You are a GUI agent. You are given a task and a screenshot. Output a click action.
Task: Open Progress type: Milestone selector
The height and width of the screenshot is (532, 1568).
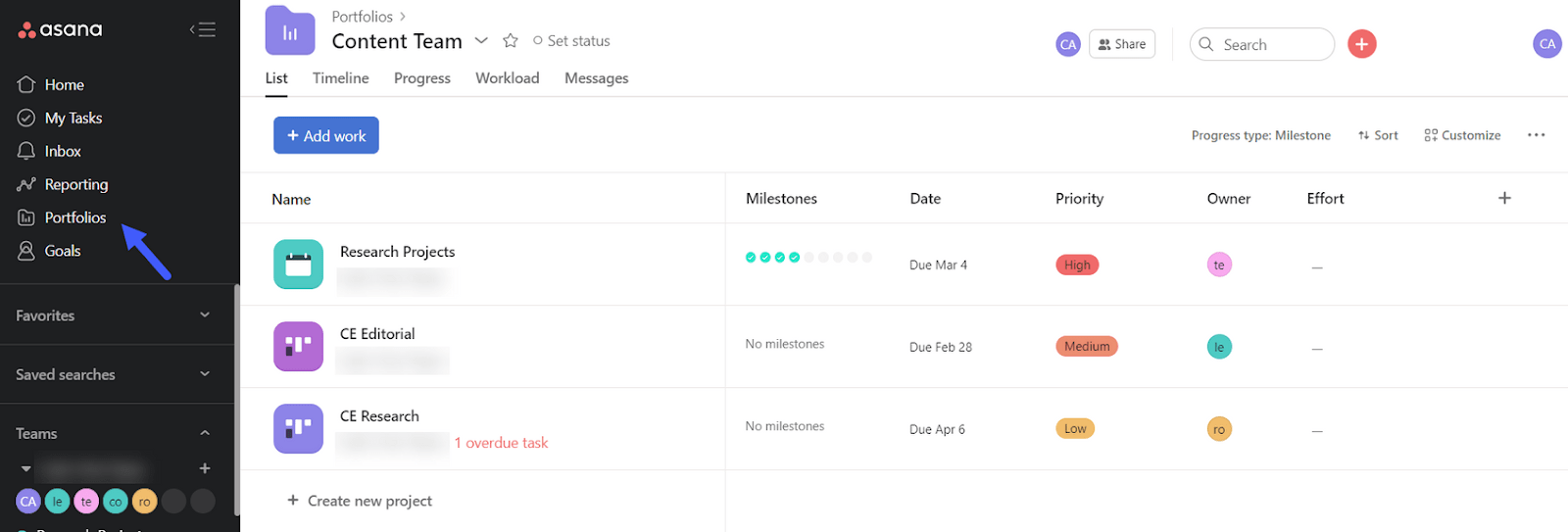1260,135
